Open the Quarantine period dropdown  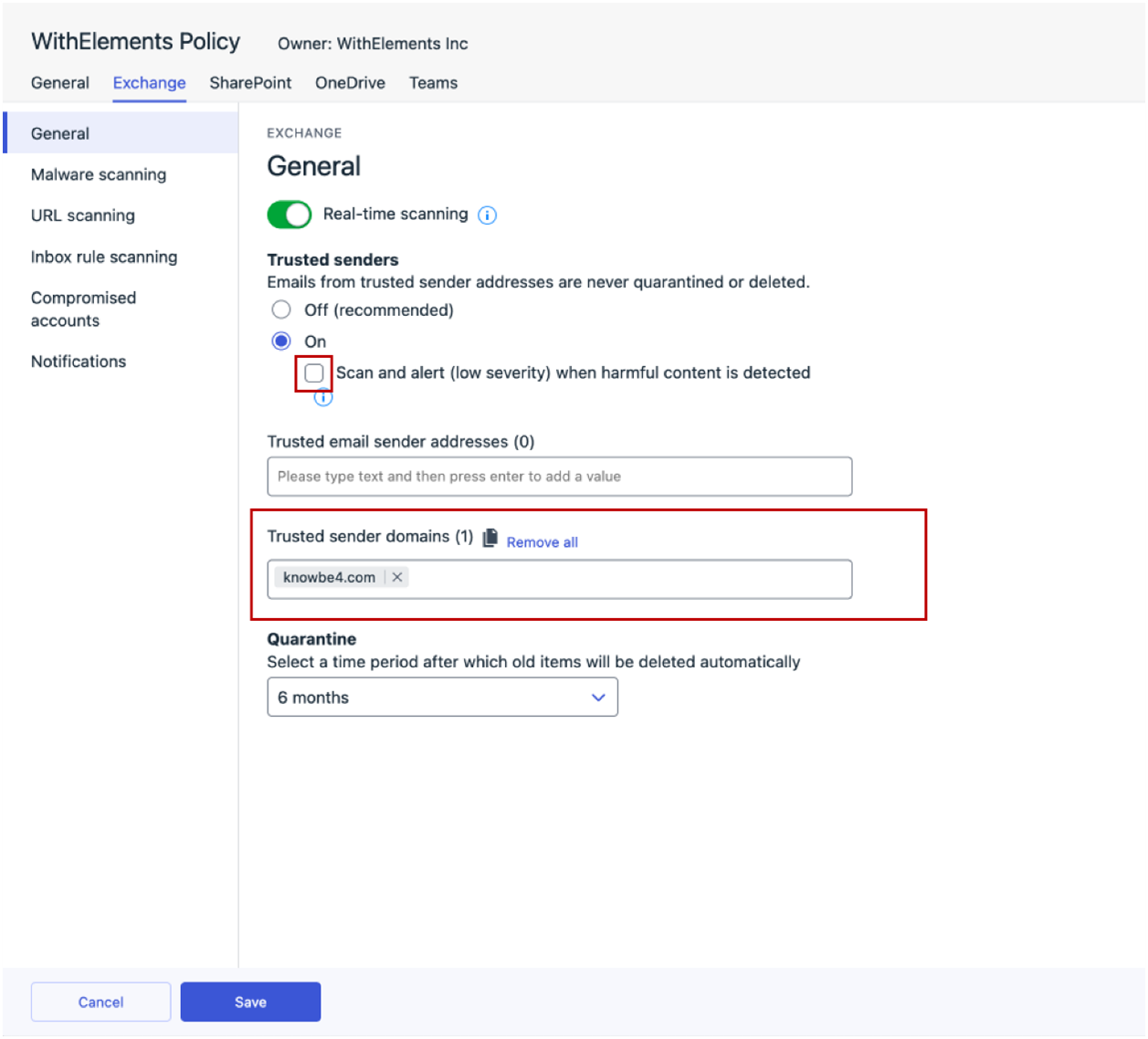pos(443,698)
